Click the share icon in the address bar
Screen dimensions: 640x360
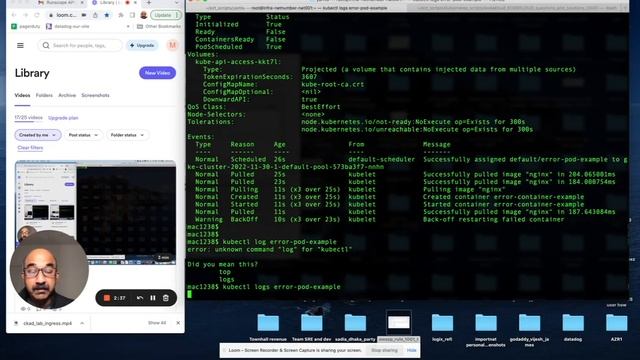[x=95, y=15]
